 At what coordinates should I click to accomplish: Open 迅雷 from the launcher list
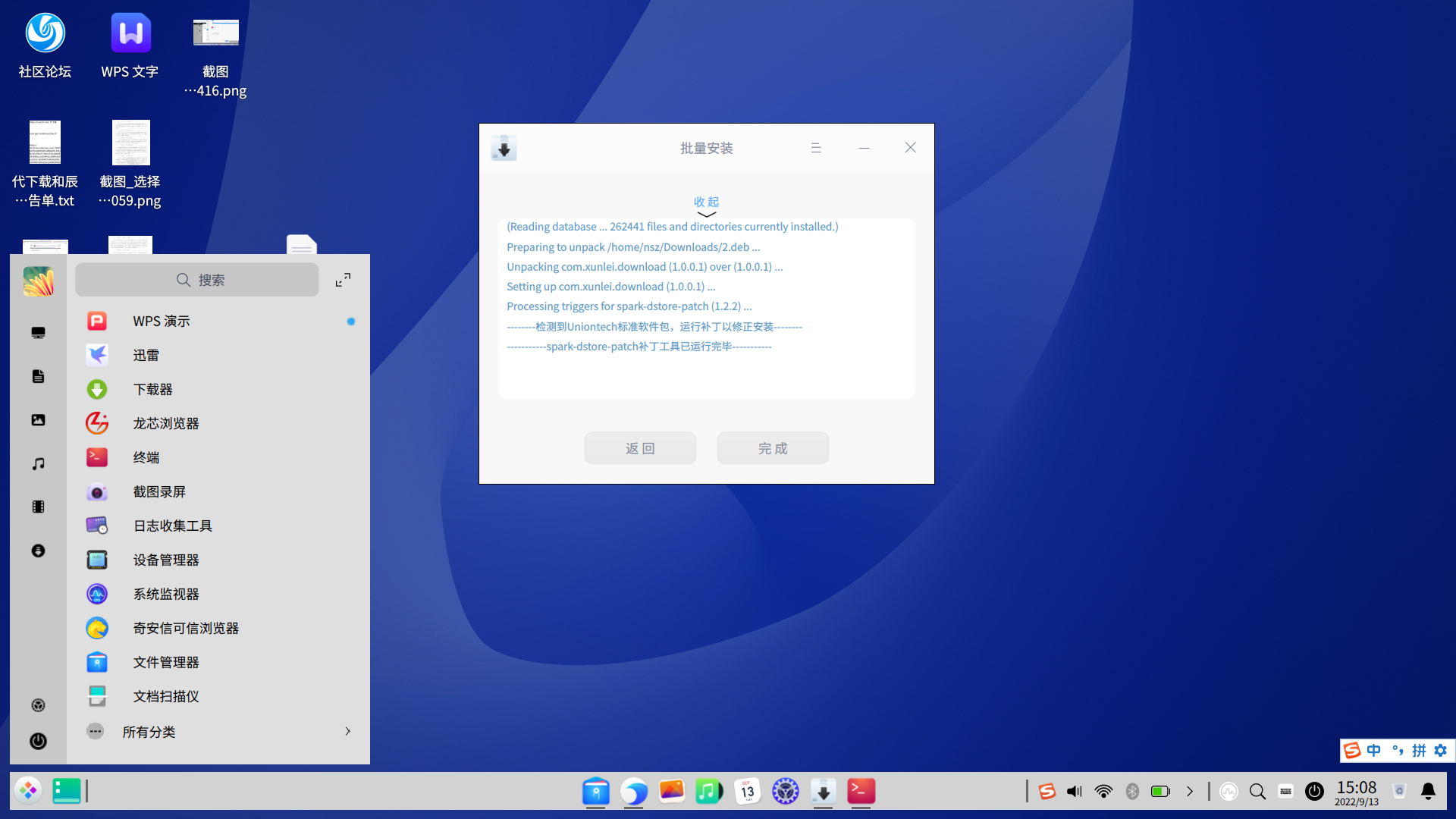click(x=146, y=355)
